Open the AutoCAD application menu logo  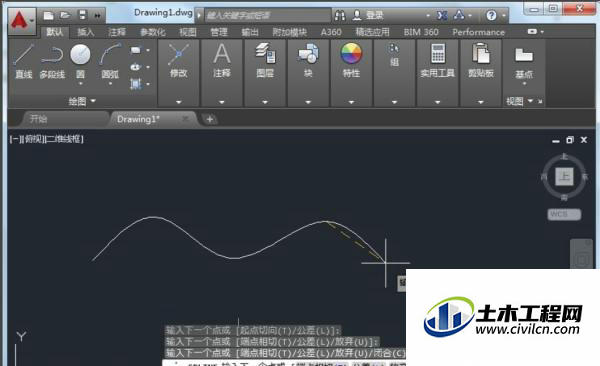21,20
